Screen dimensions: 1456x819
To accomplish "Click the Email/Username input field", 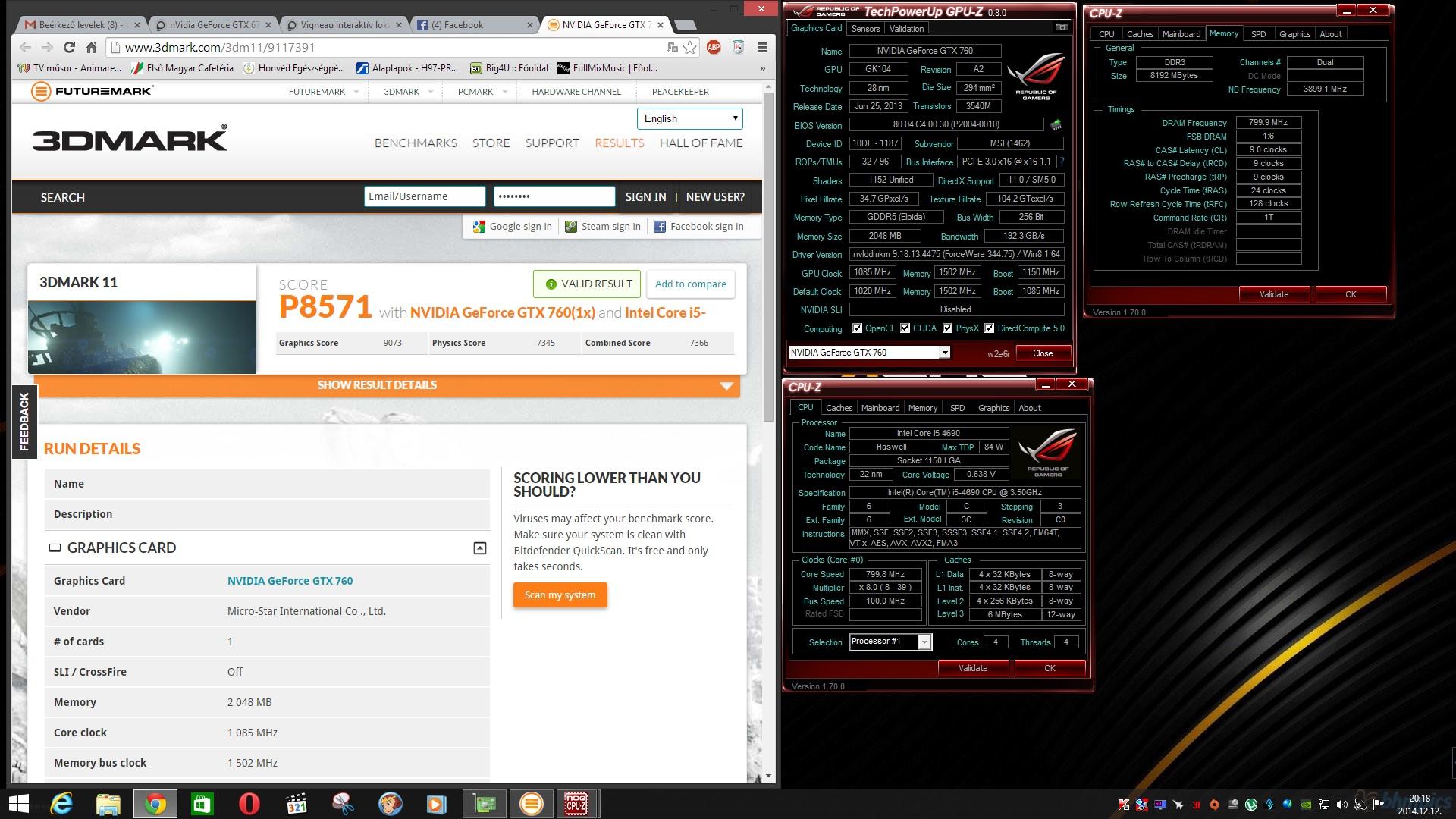I will [x=425, y=196].
